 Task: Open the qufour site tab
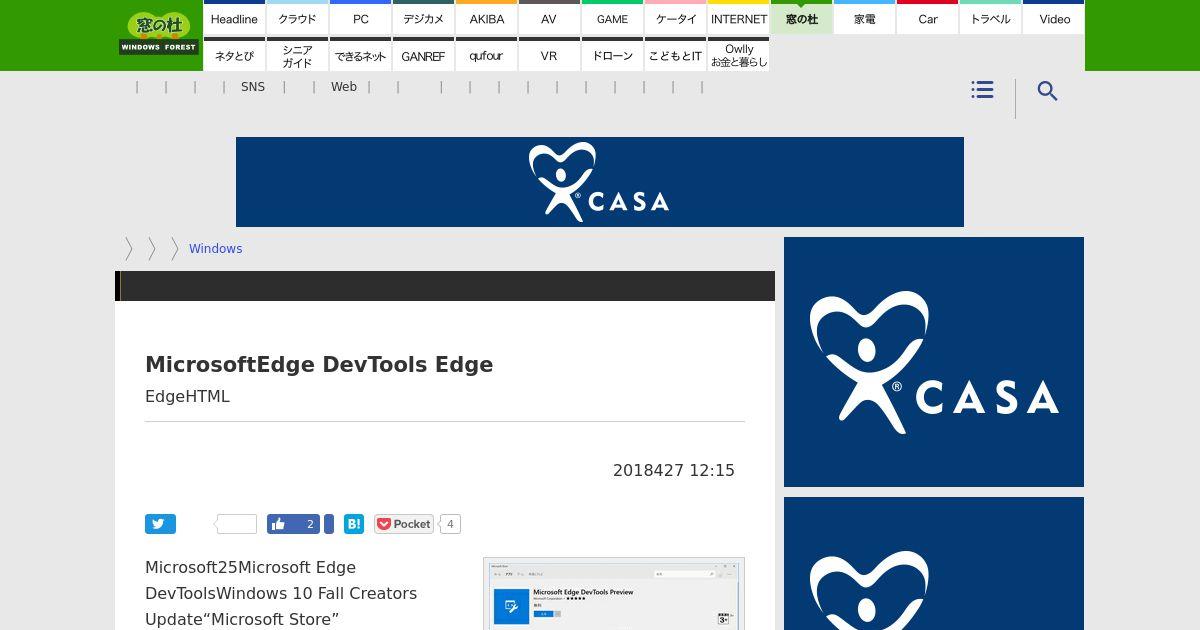486,54
